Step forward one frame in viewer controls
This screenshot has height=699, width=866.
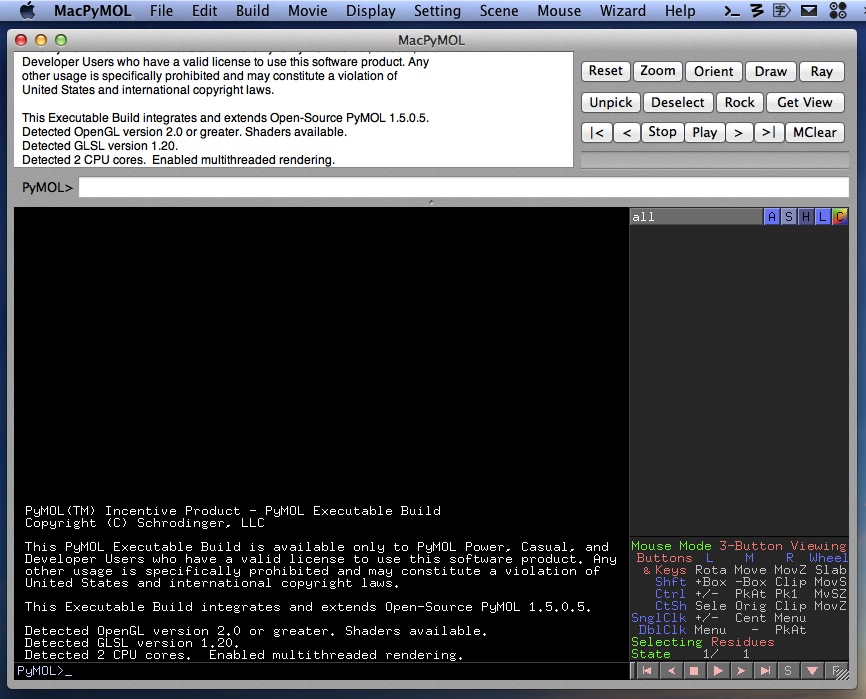click(741, 671)
